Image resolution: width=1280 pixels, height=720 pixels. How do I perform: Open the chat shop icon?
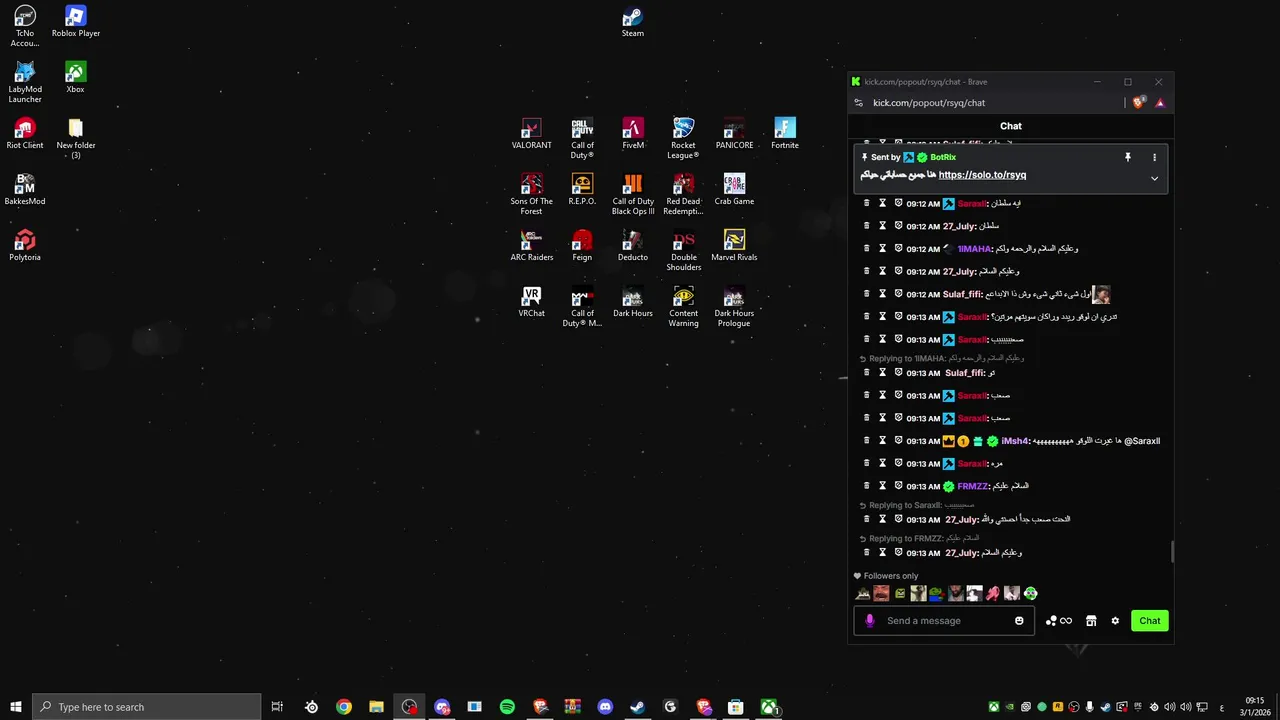[x=1091, y=621]
